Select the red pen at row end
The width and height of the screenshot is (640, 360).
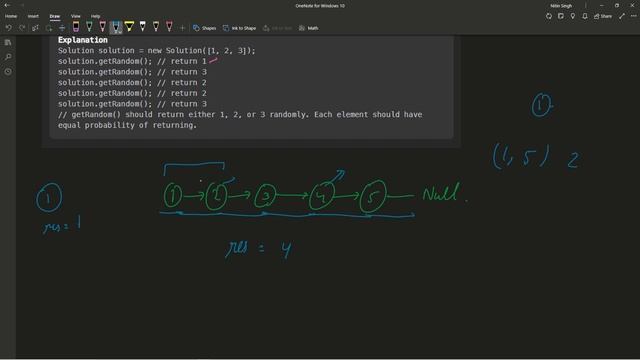(x=169, y=27)
